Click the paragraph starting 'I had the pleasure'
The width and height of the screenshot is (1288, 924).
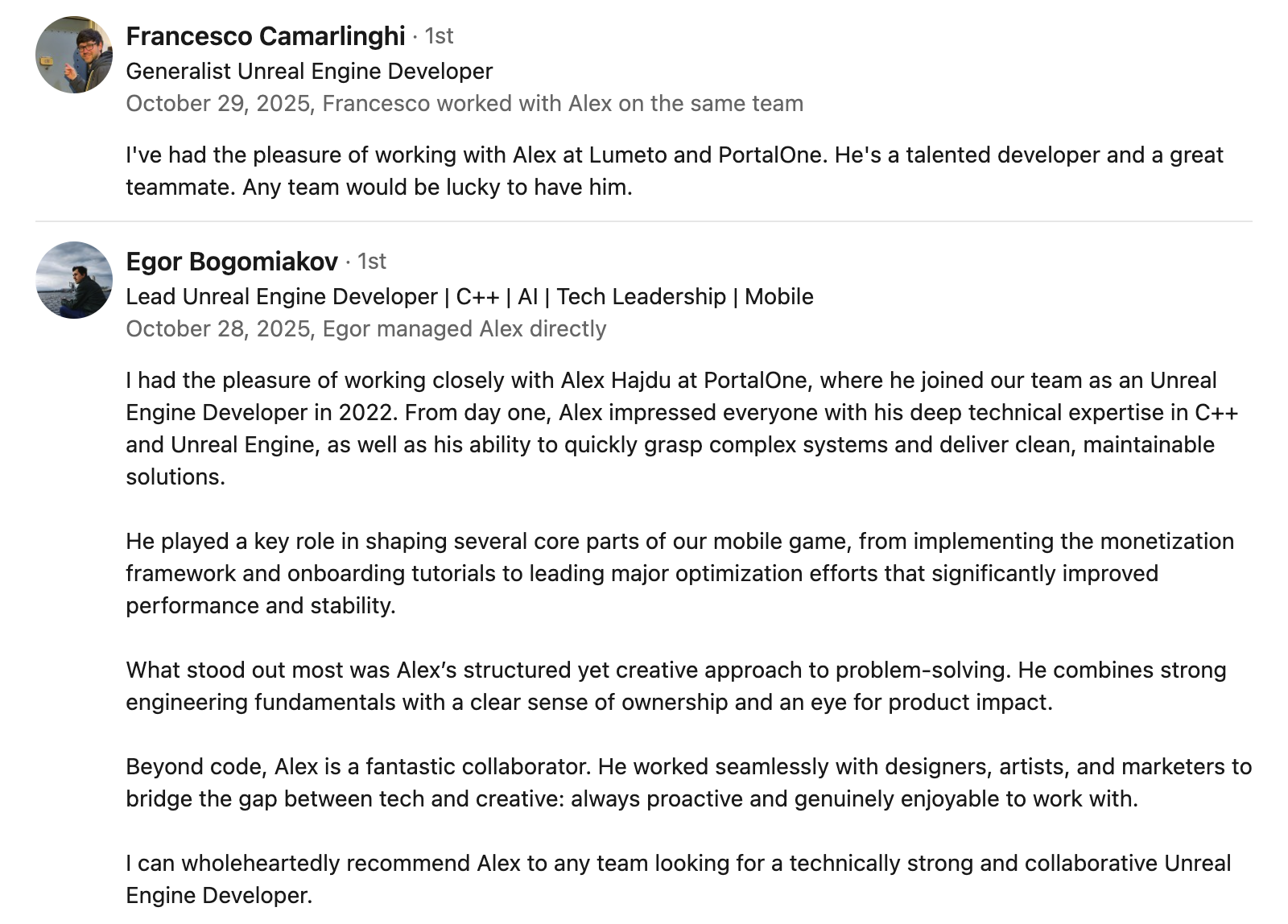(x=681, y=428)
